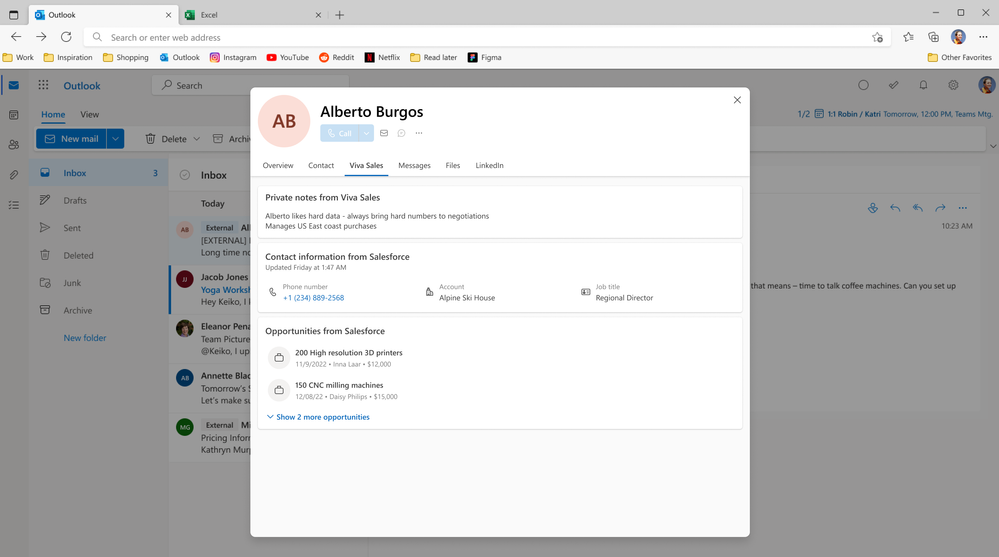Viewport: 999px width, 557px height.
Task: Open New mail dropdown arrow
Action: pos(115,139)
